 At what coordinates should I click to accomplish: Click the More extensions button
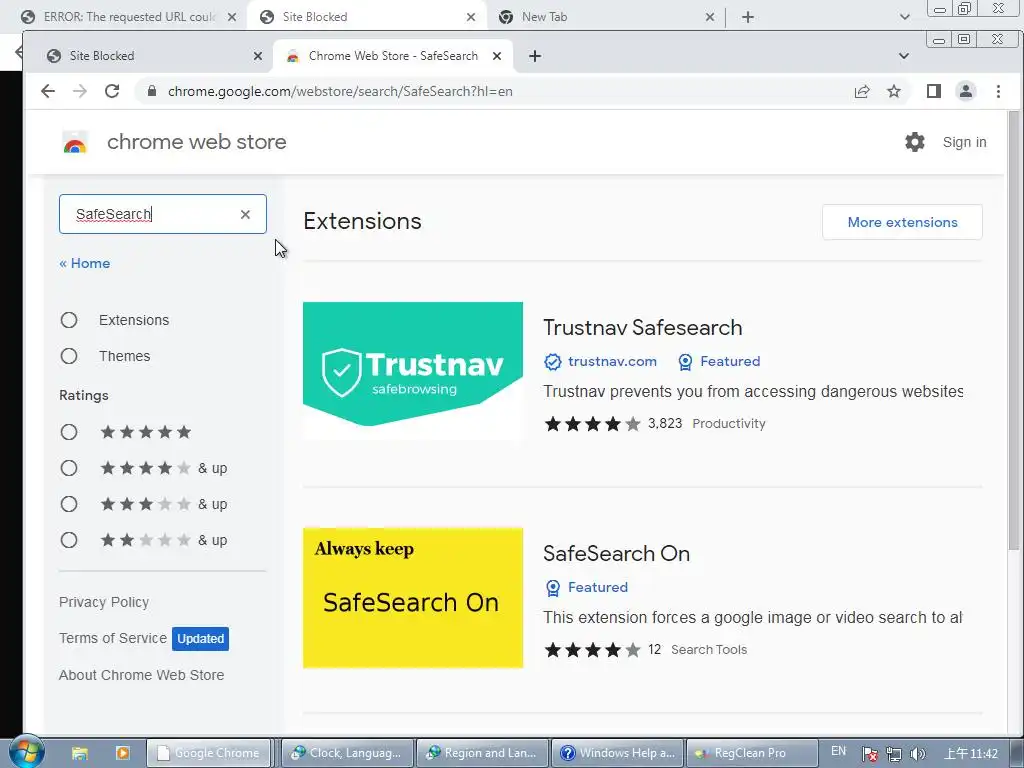pyautogui.click(x=902, y=222)
